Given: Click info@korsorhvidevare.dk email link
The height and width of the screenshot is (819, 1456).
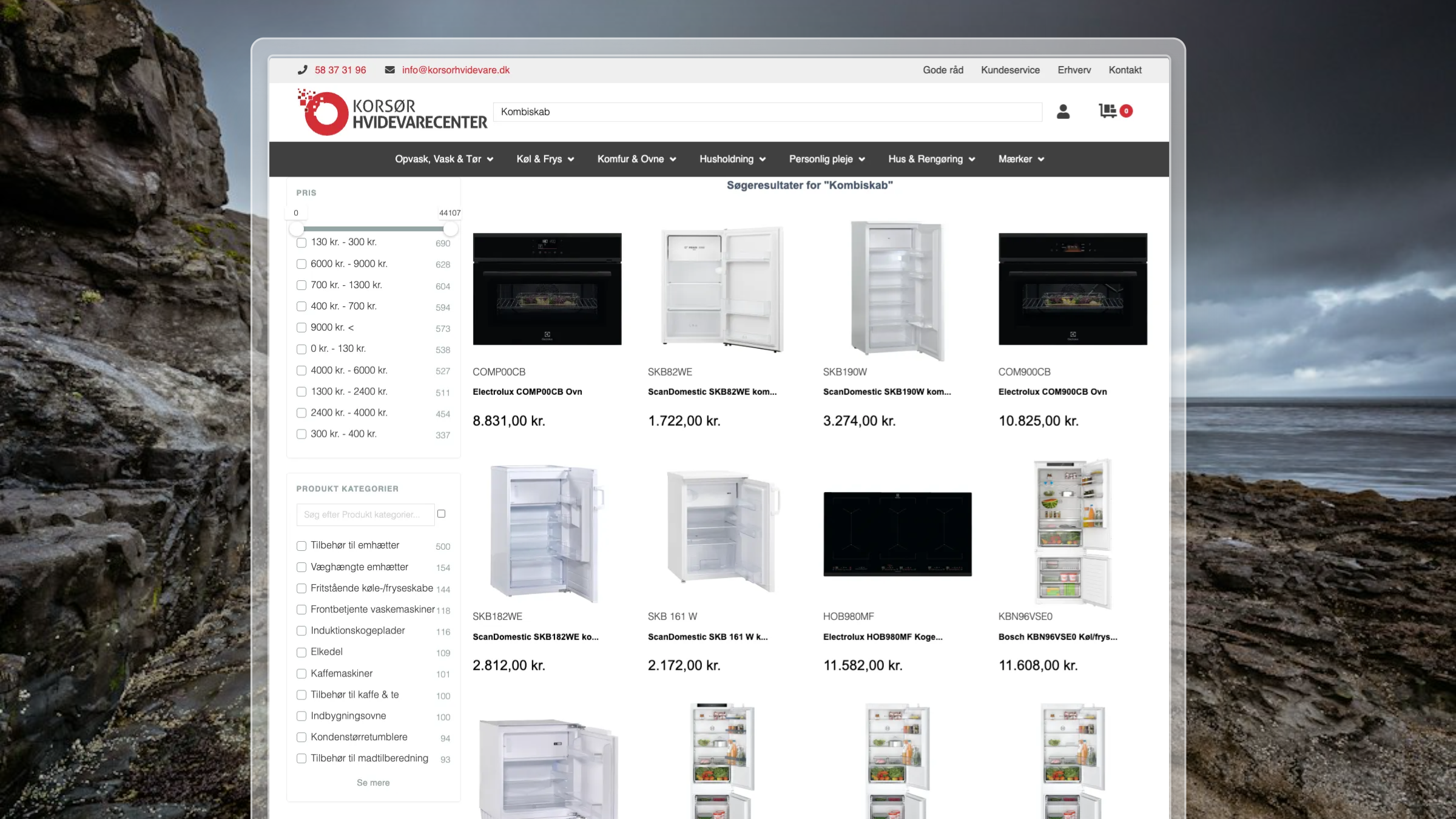Looking at the screenshot, I should tap(456, 70).
